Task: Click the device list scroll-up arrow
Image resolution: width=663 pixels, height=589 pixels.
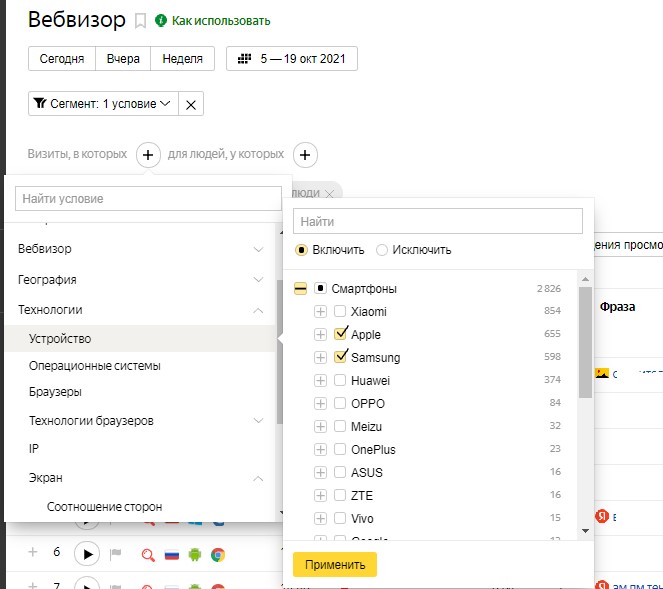Action: [586, 279]
